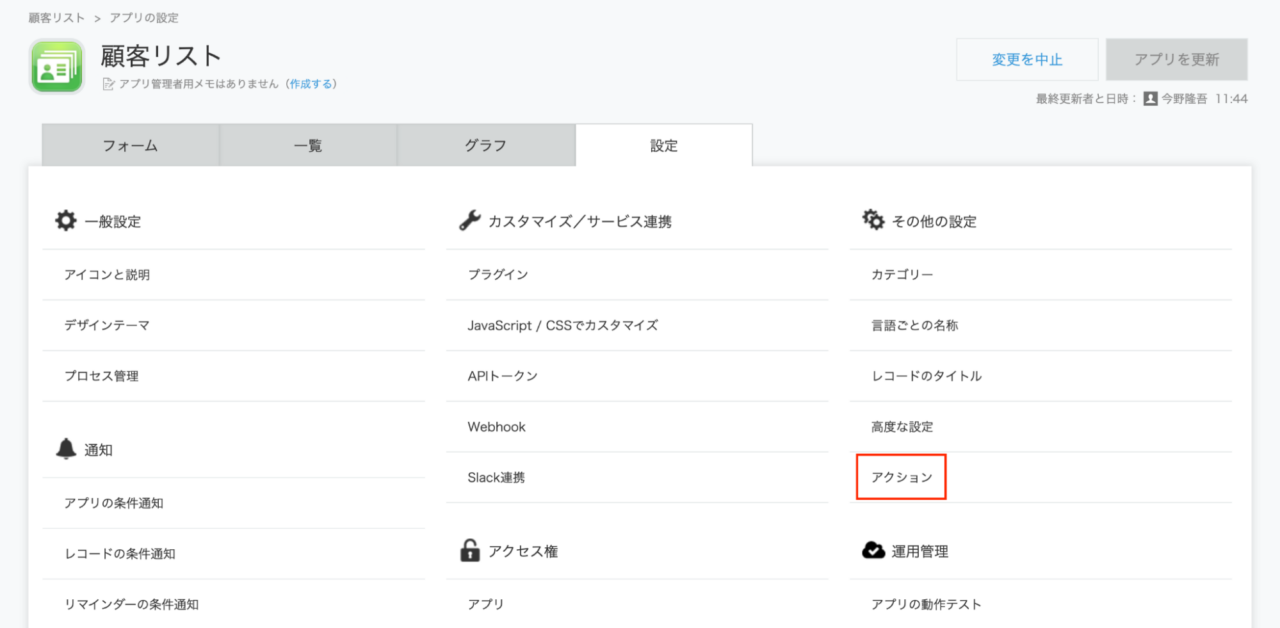Click the wrench icon beside カスタマイズ／サービス連携

(x=470, y=221)
